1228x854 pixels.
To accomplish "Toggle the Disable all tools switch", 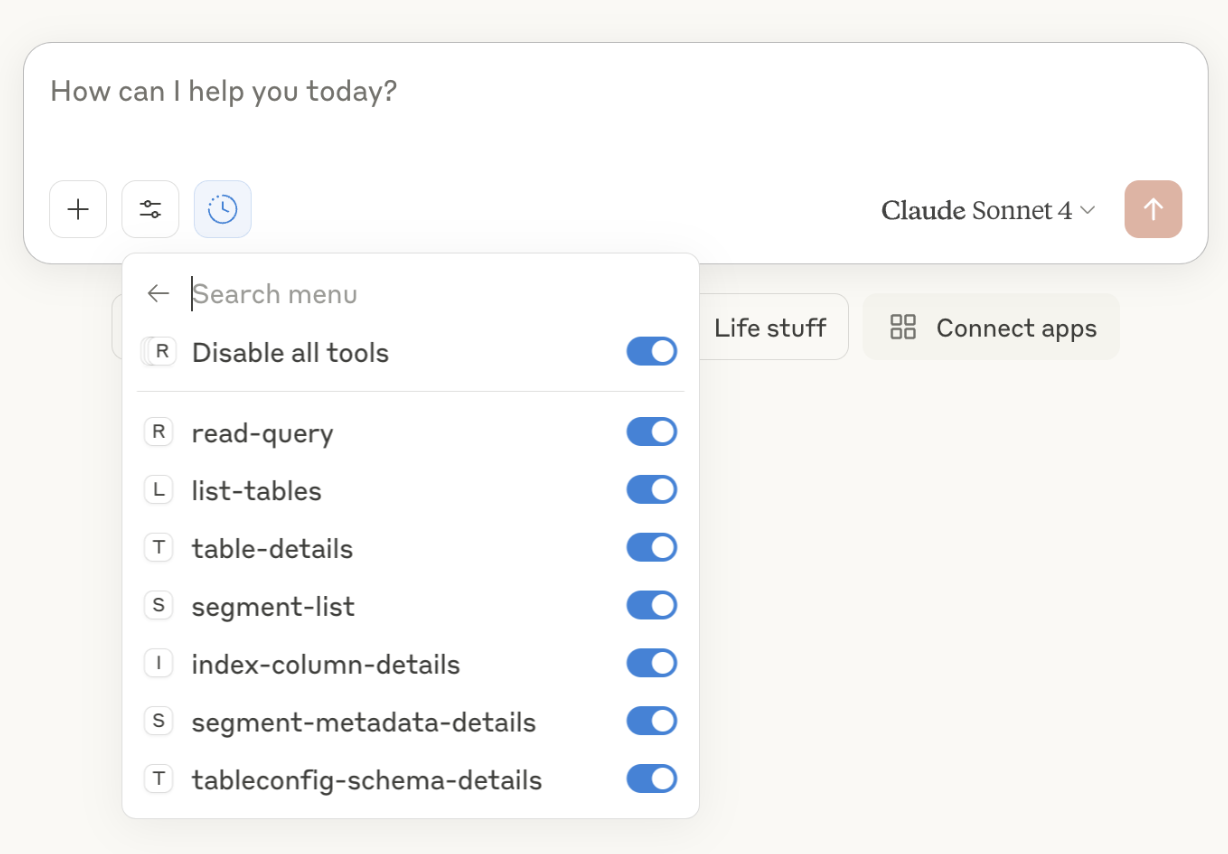I will (651, 352).
